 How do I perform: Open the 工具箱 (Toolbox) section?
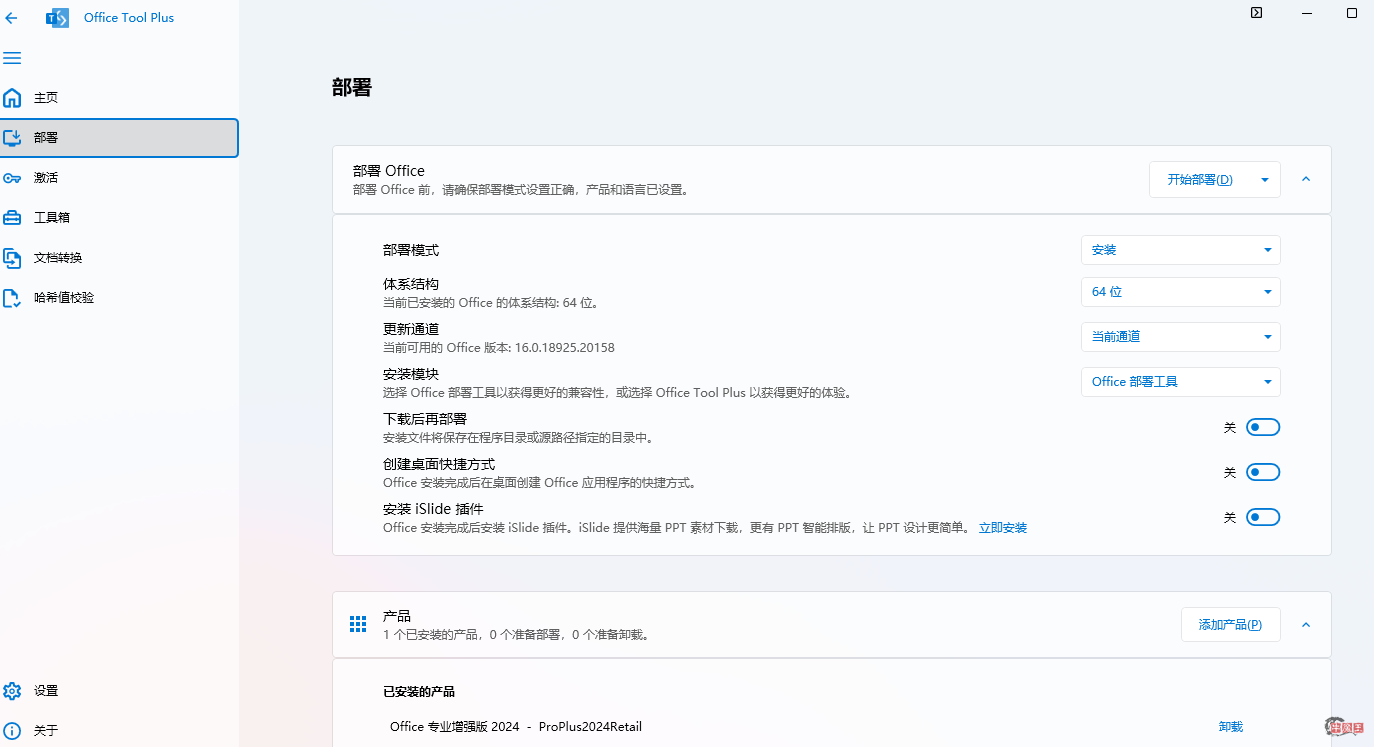point(44,217)
